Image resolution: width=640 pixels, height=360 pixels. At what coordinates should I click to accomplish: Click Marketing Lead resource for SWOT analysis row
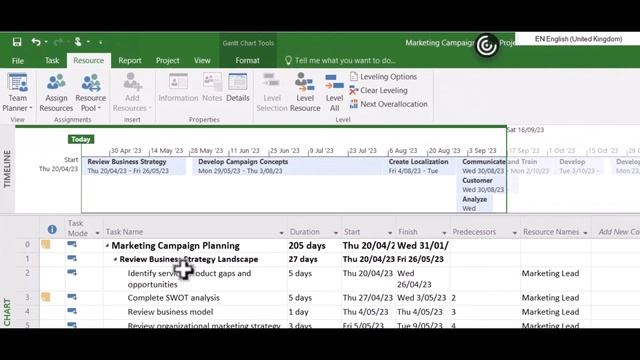tap(550, 298)
